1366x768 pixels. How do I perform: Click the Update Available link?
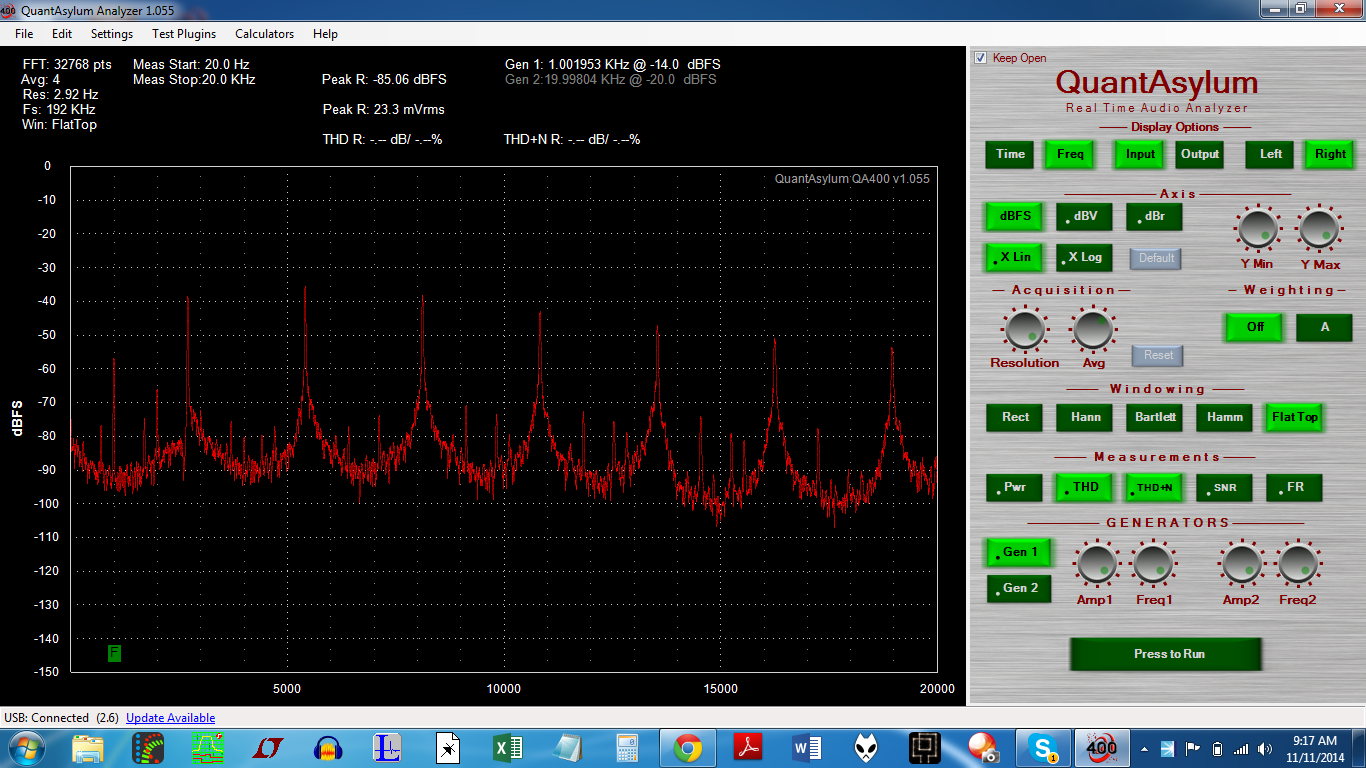(170, 718)
